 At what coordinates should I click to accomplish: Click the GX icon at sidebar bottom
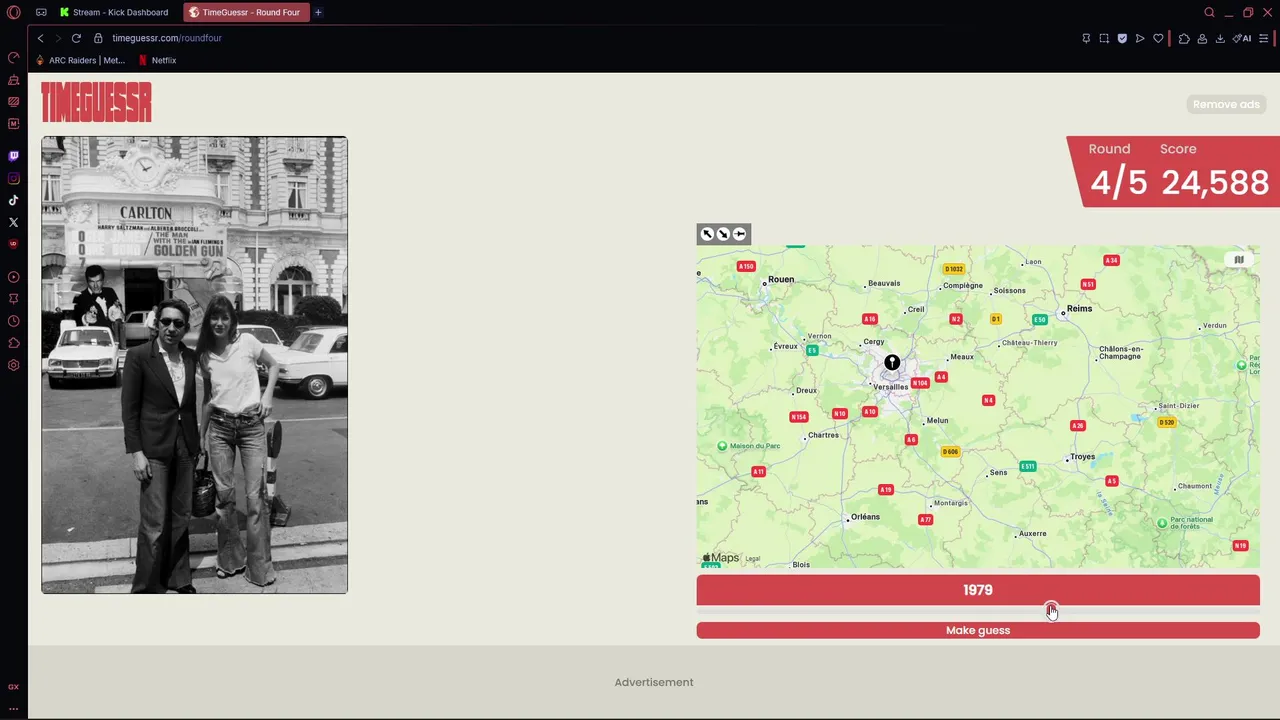[13, 687]
